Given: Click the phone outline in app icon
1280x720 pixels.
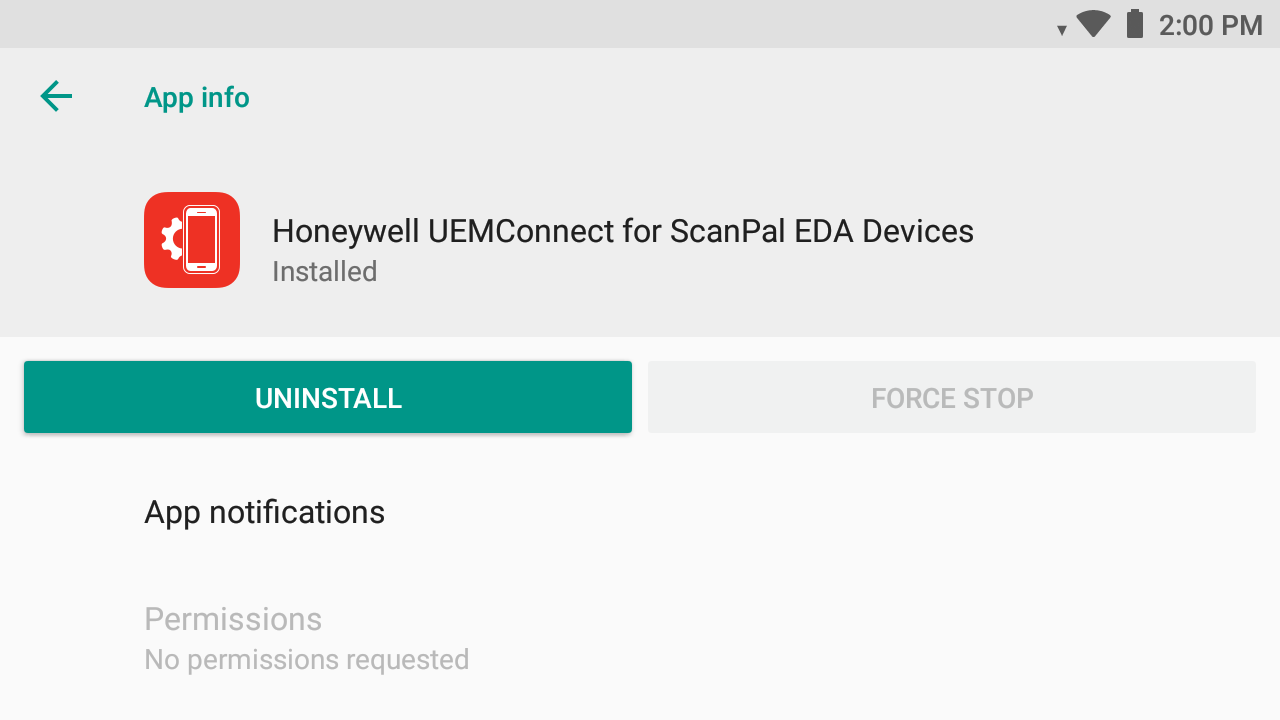Looking at the screenshot, I should tap(201, 240).
